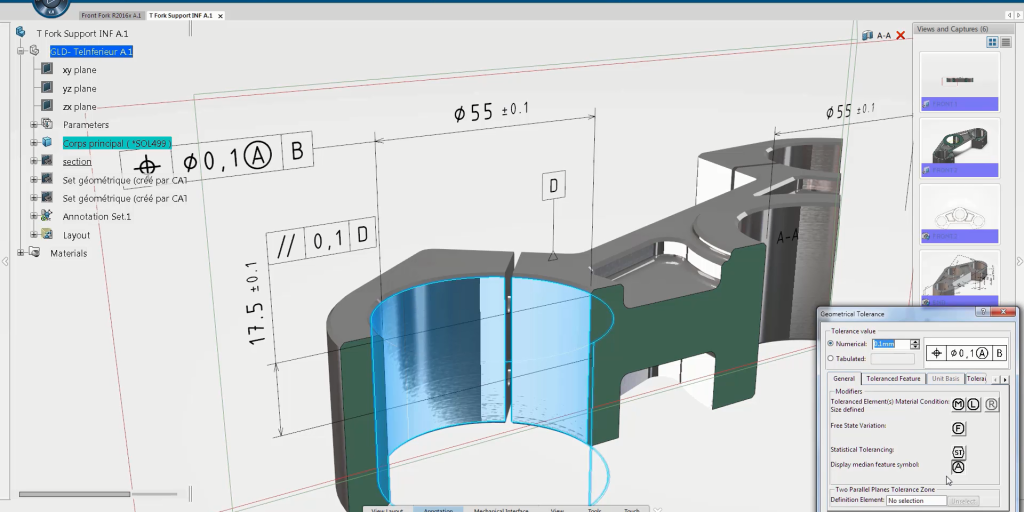Expand the Parameters tree node
Screen dimensions: 1024x512
coord(33,124)
